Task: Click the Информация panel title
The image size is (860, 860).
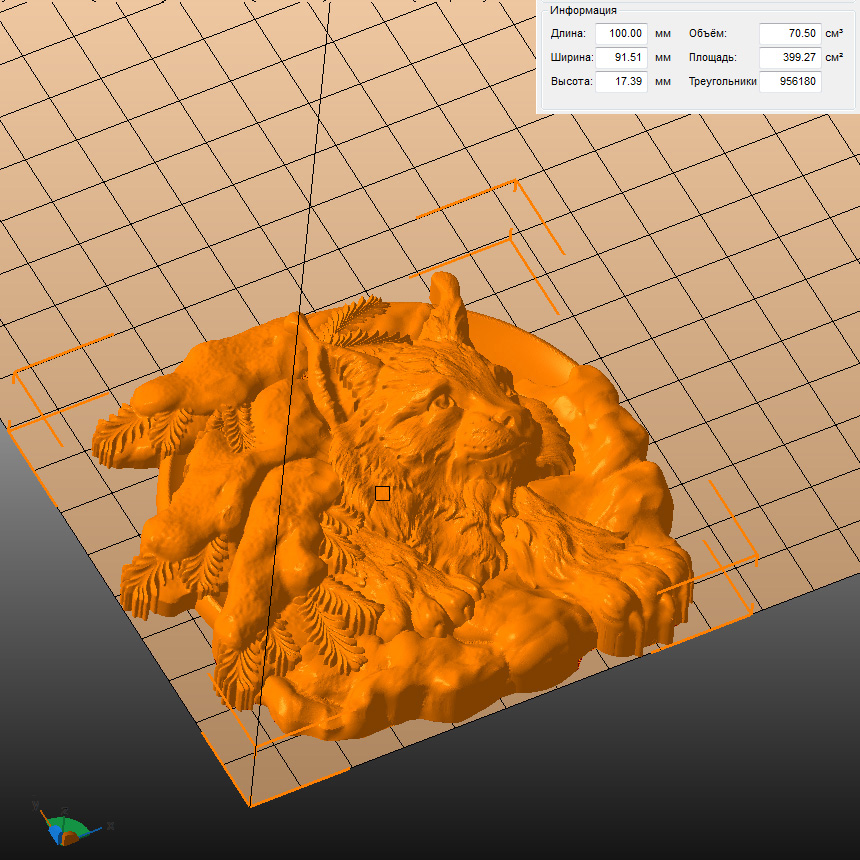Action: (583, 10)
